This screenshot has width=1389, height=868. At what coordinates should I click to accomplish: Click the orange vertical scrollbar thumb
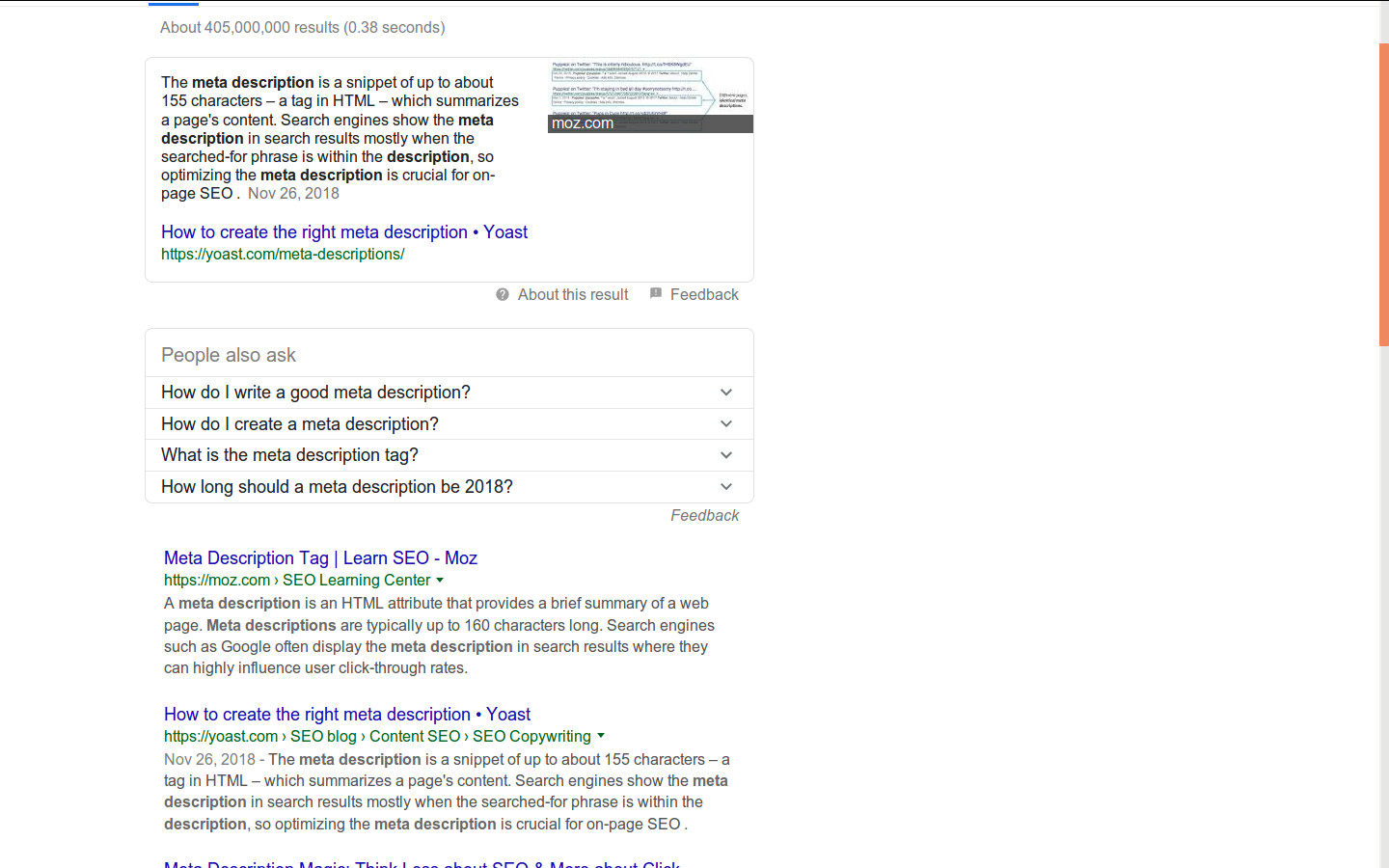coord(1383,194)
